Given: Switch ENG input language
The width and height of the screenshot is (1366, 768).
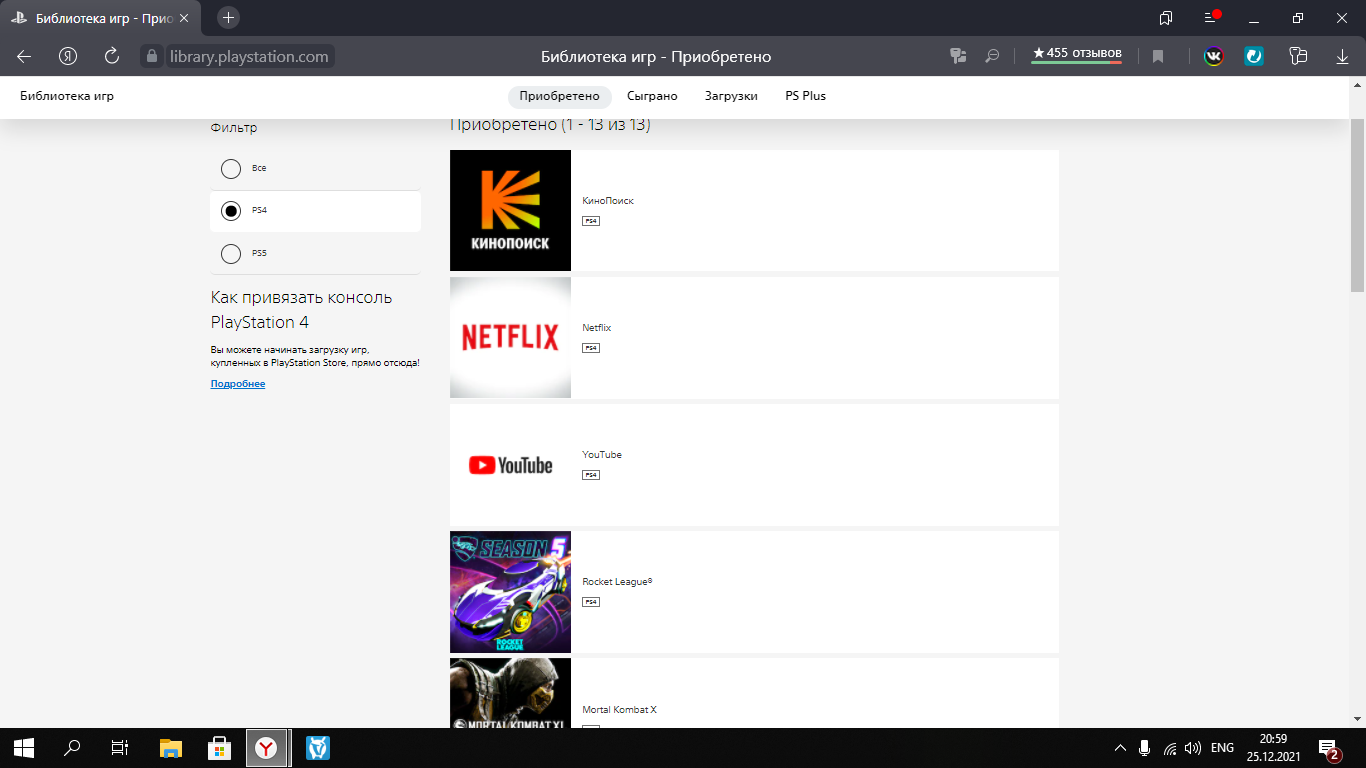Looking at the screenshot, I should coord(1222,748).
